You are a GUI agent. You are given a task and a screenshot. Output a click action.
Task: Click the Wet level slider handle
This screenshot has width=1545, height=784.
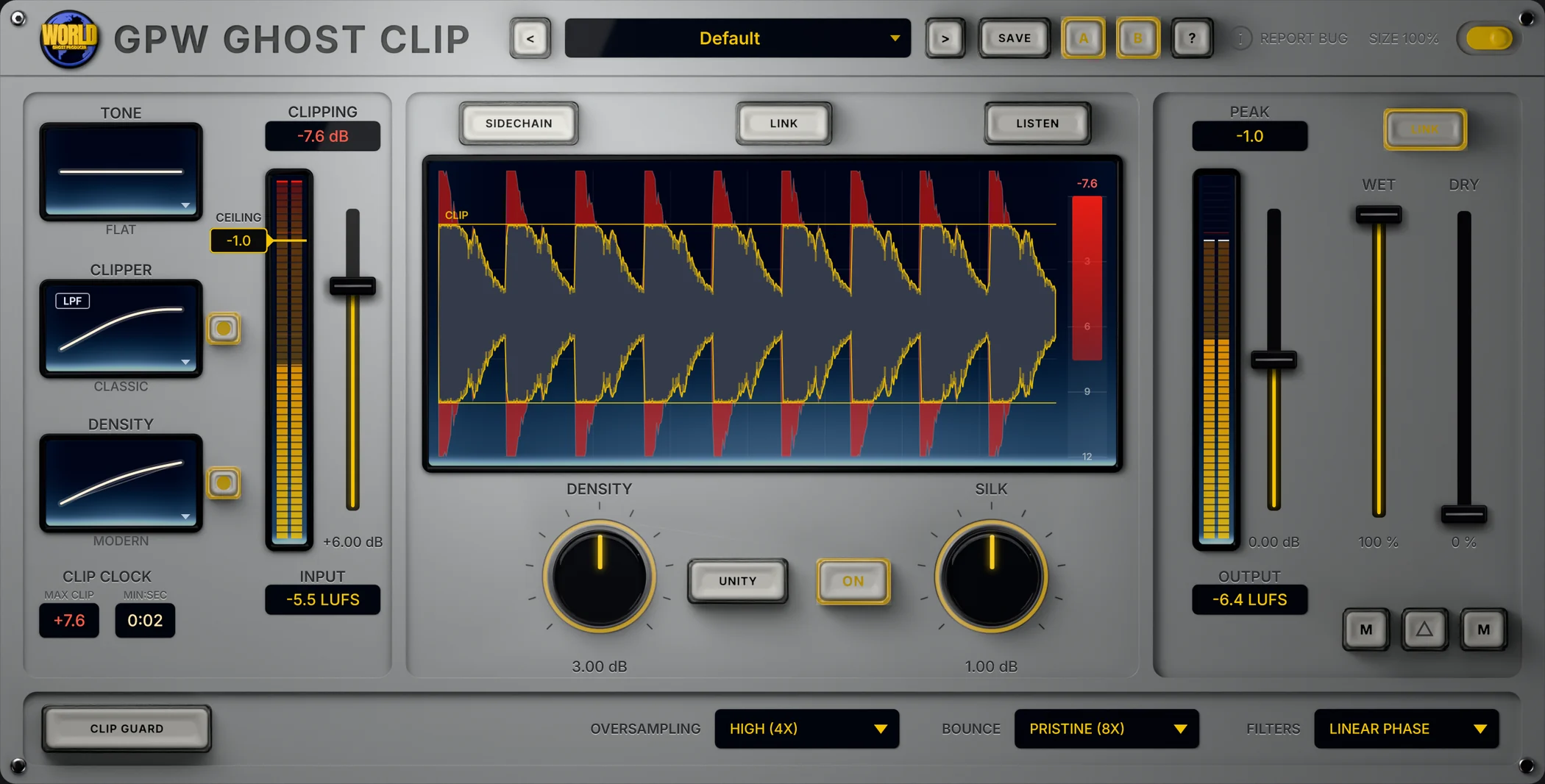pos(1378,215)
